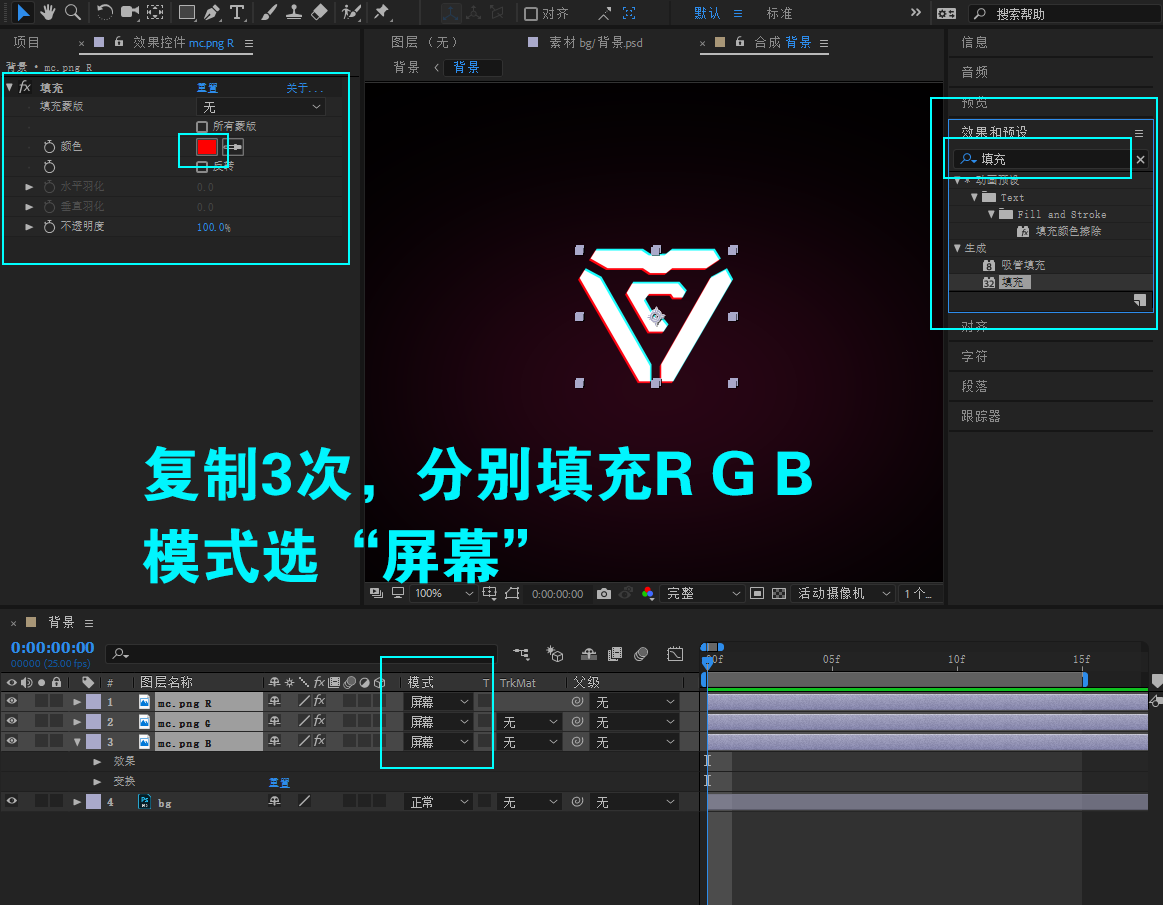Open the blend mode dropdown for mc.png R
Image resolution: width=1163 pixels, height=905 pixels.
[x=437, y=701]
